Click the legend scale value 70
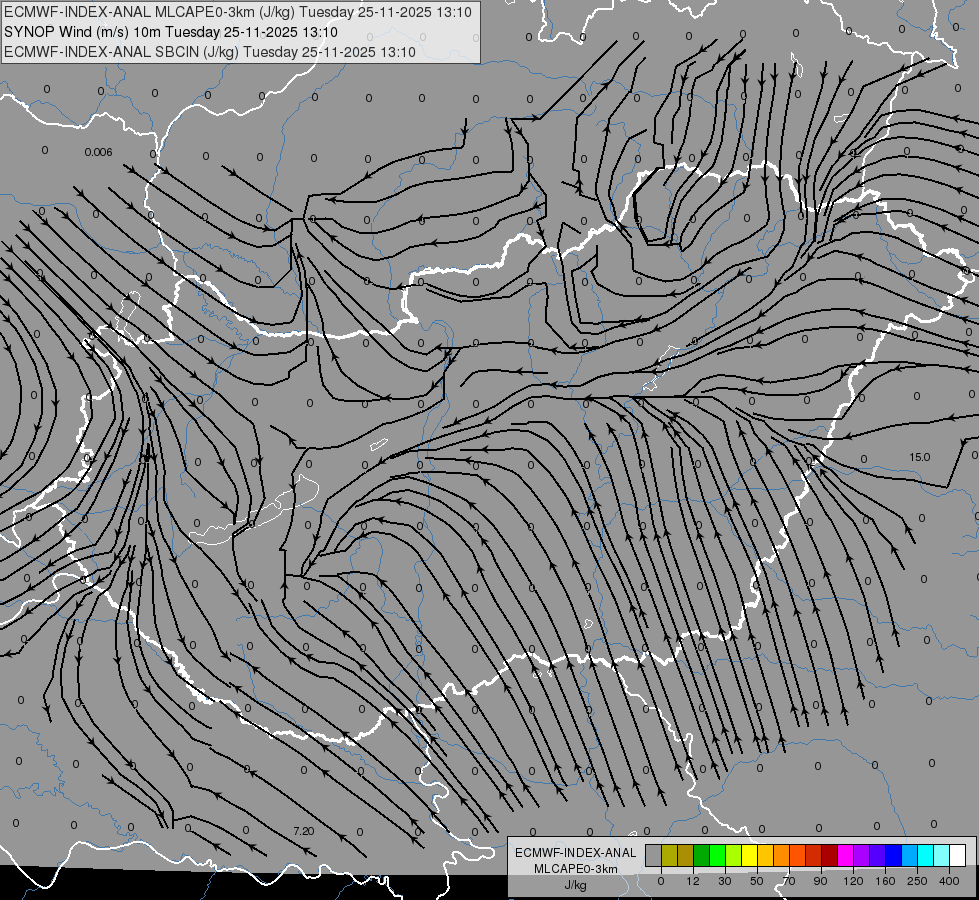 tap(789, 881)
